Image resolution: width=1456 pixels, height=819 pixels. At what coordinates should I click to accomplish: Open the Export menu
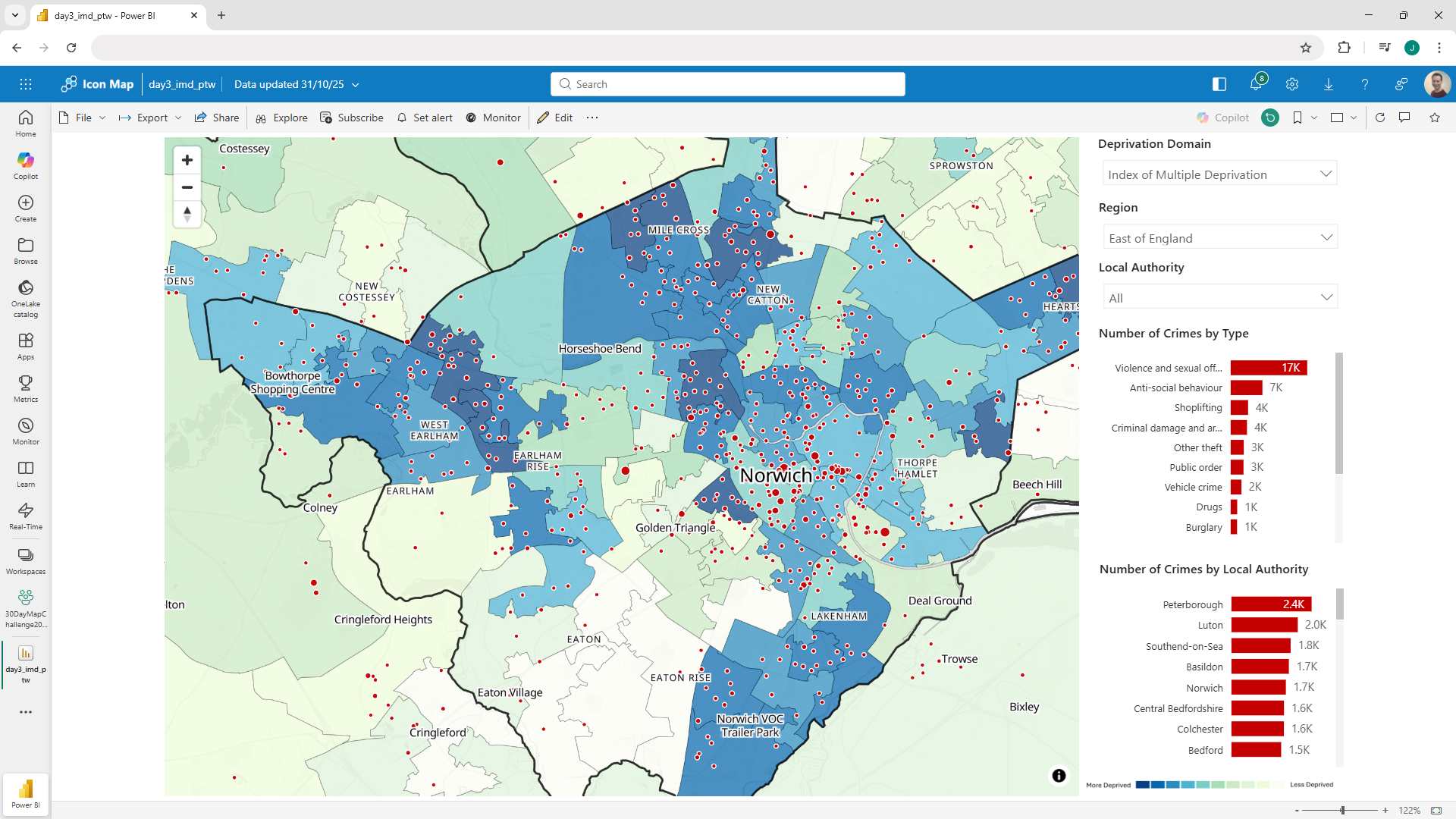(151, 118)
